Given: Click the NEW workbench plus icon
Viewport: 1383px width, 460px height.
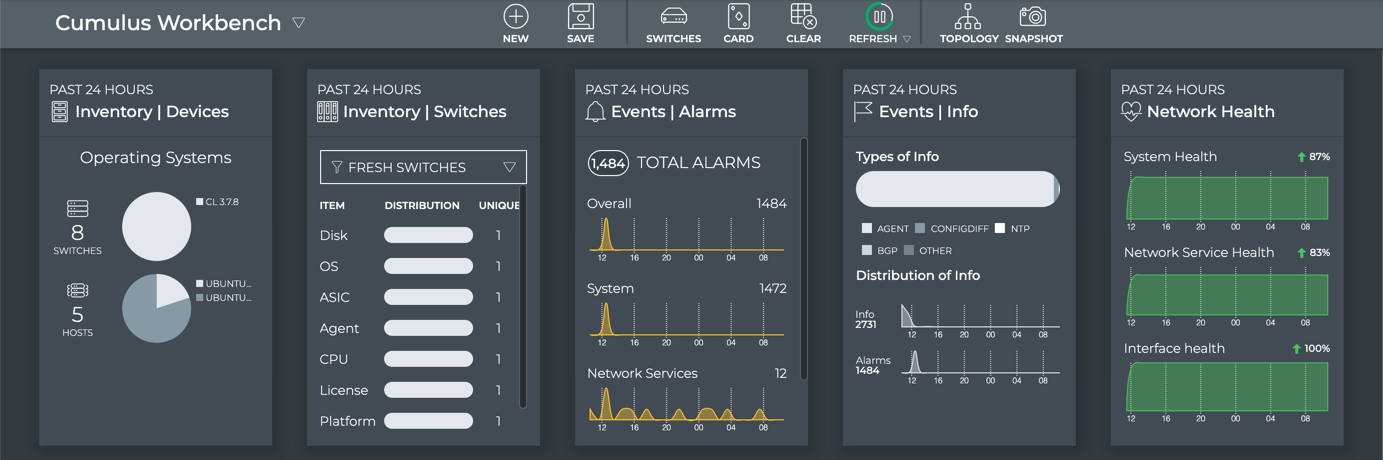Looking at the screenshot, I should coord(515,17).
